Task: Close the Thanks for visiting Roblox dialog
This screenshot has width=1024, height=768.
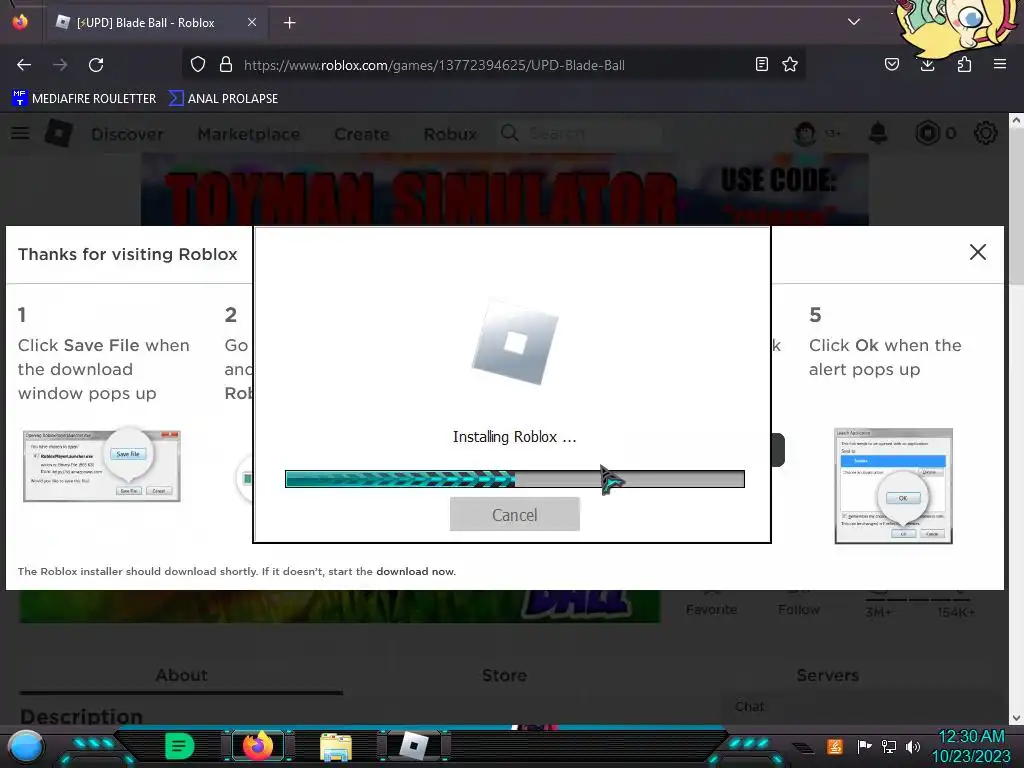Action: point(978,252)
